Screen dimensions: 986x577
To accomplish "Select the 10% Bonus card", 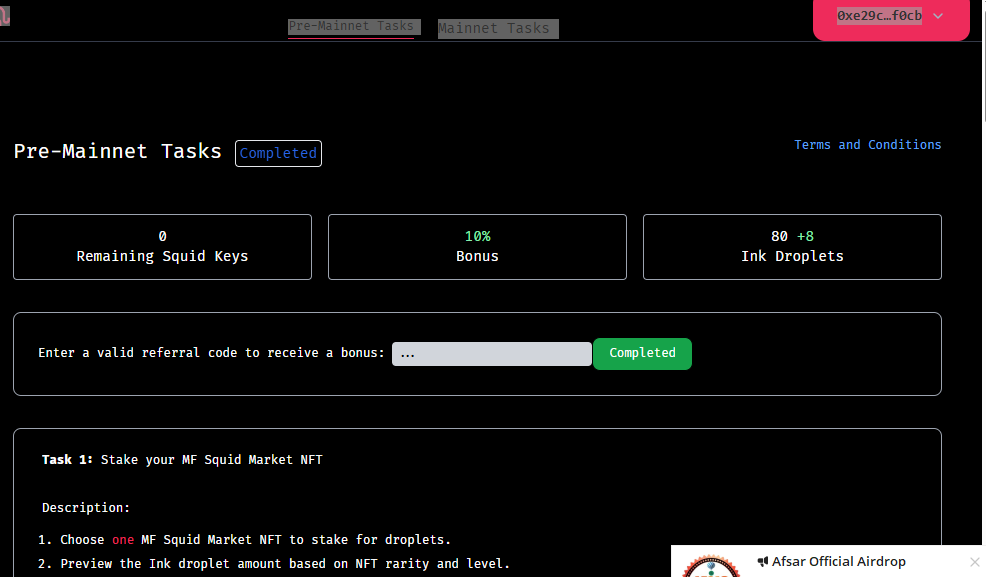I will (x=477, y=247).
